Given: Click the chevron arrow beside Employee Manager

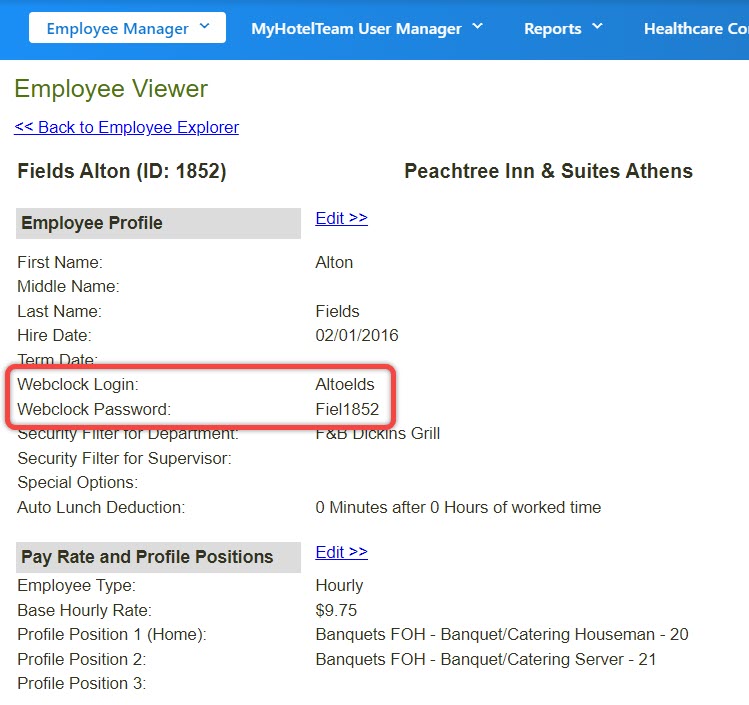Looking at the screenshot, I should (x=205, y=26).
